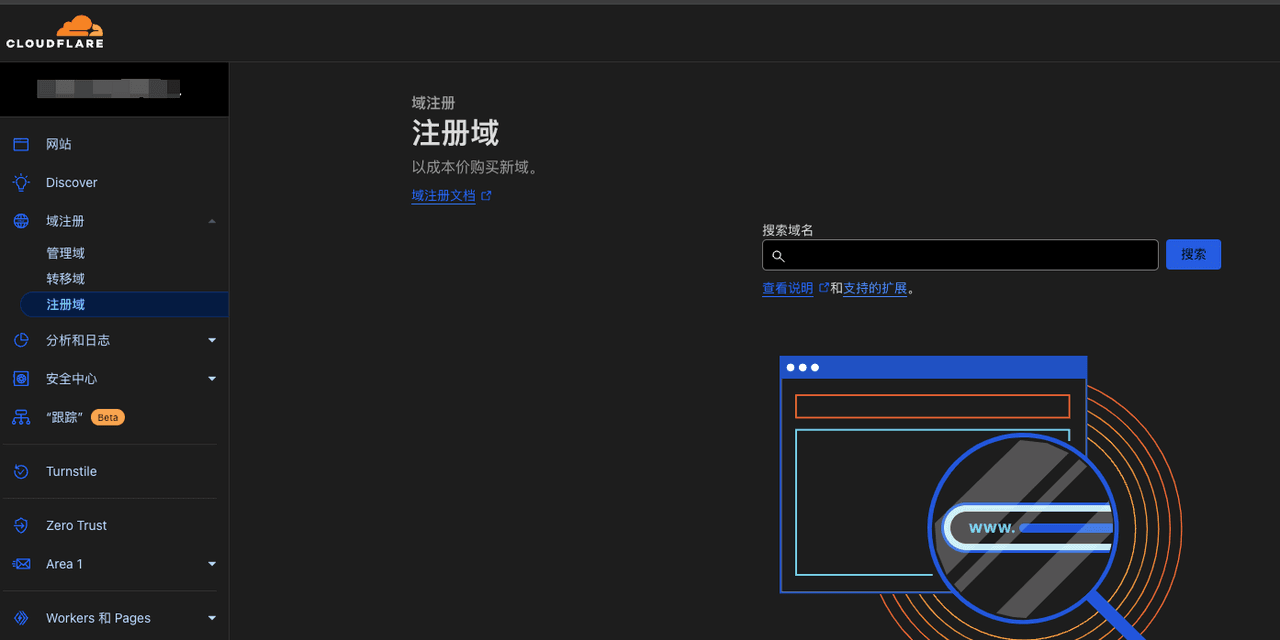The image size is (1280, 640).
Task: Click external link icon beside 查看说明
Action: (824, 288)
